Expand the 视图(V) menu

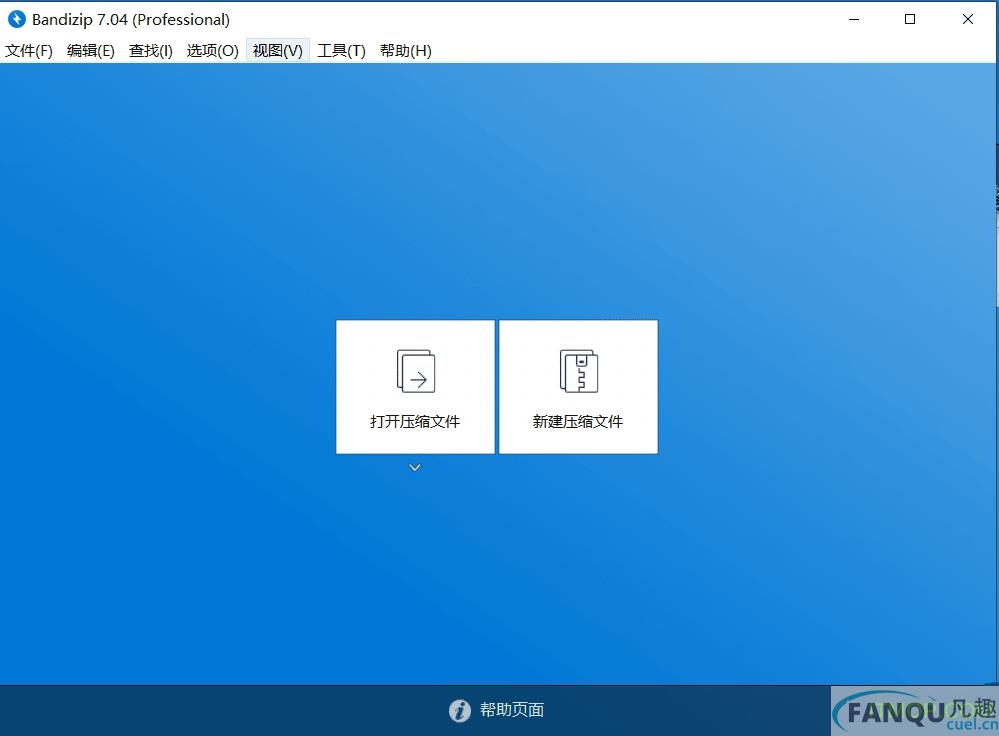point(277,51)
